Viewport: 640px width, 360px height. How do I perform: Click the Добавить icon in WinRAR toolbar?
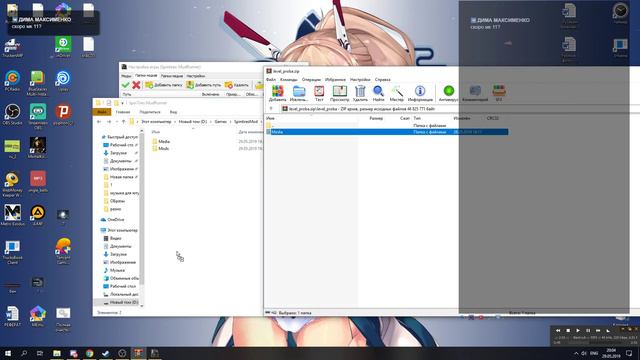point(278,93)
